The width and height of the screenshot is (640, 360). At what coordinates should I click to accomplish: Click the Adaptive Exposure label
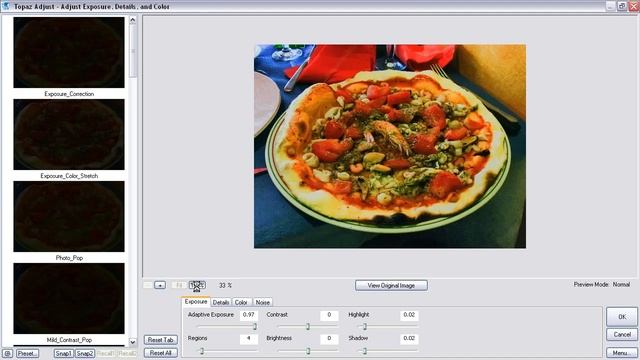[x=211, y=315]
